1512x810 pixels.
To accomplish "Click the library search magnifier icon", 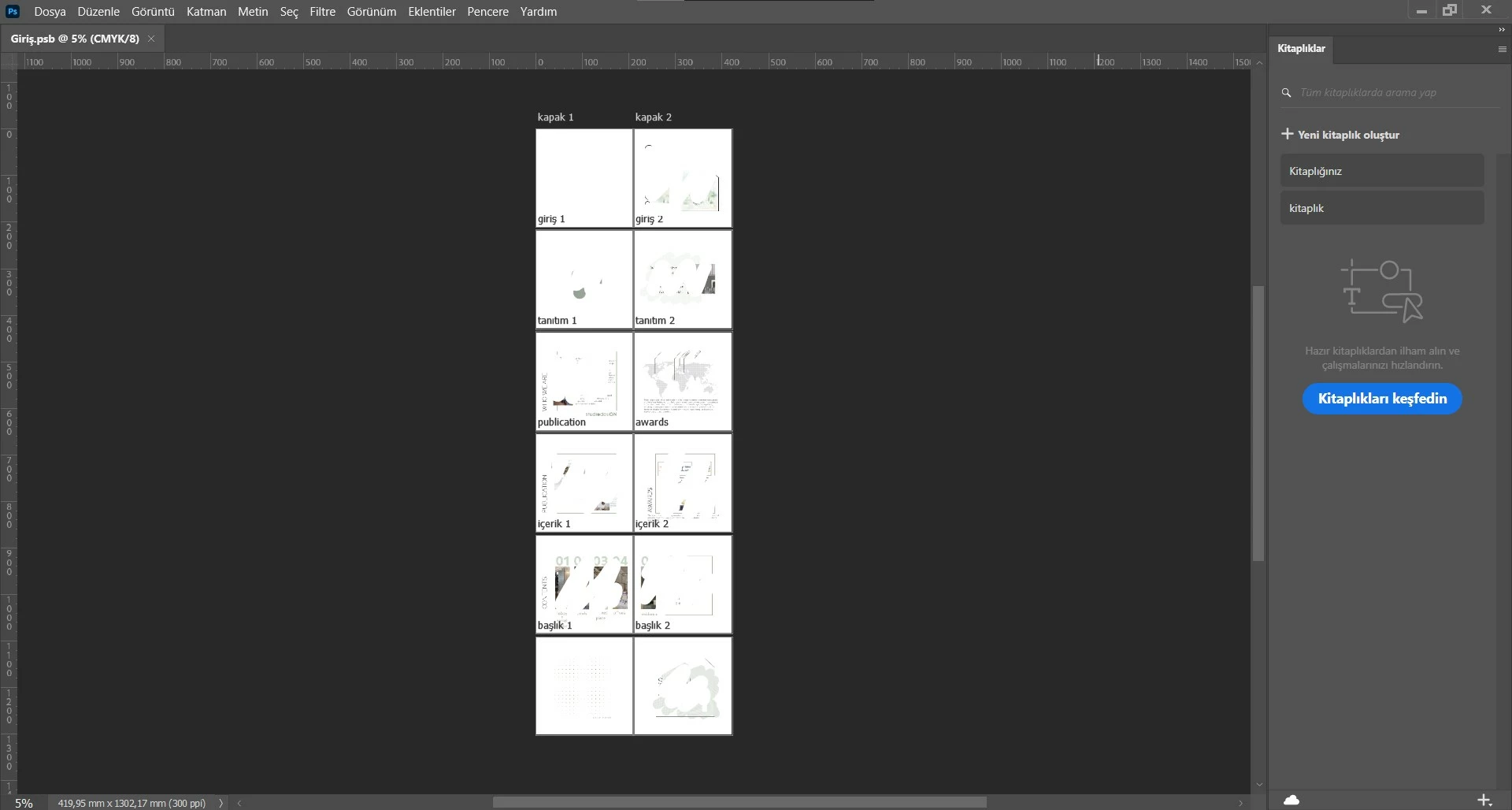I will [x=1286, y=93].
